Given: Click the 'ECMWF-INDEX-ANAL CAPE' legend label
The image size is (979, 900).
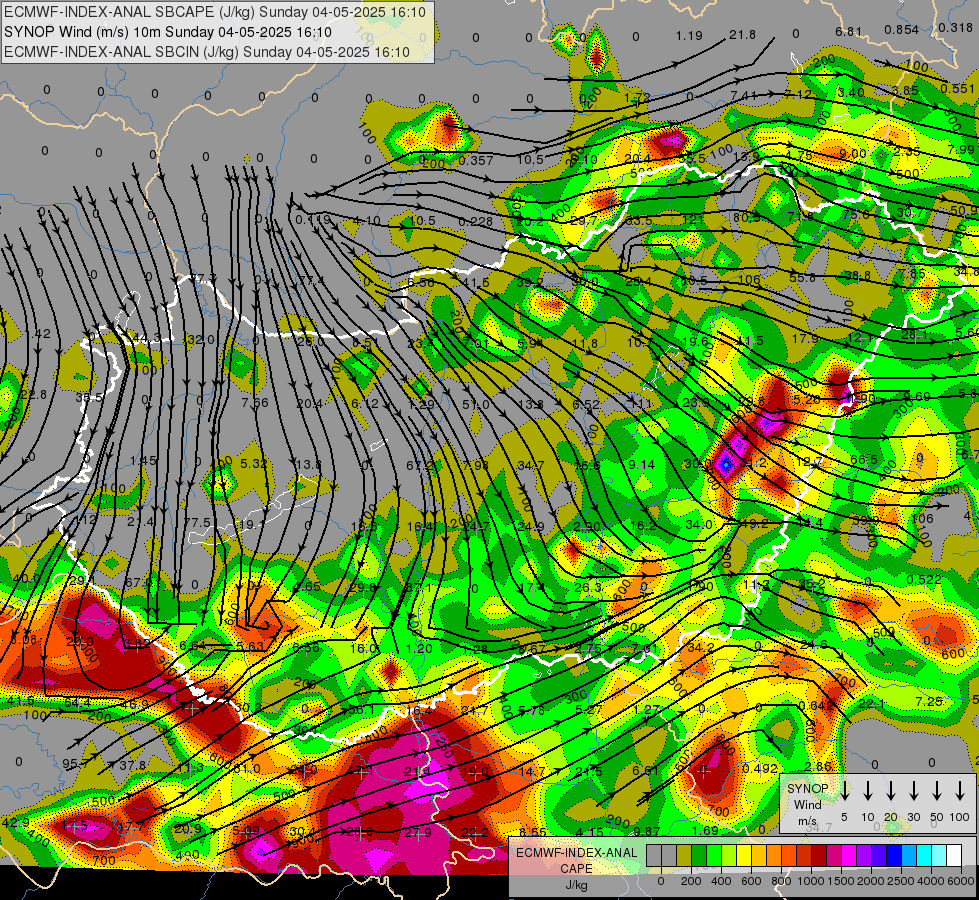Looking at the screenshot, I should 576,861.
